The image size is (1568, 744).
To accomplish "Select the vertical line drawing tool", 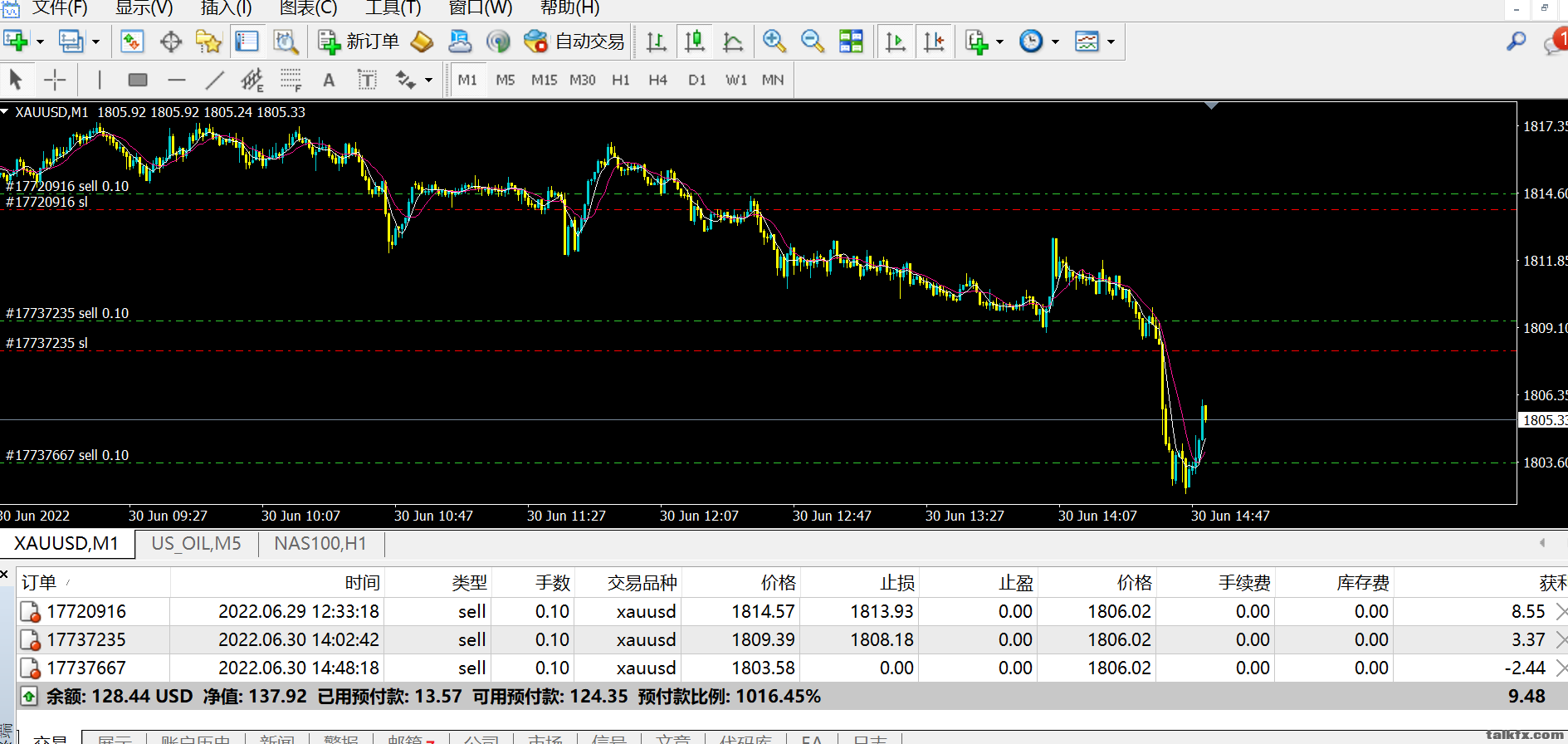I will 100,80.
